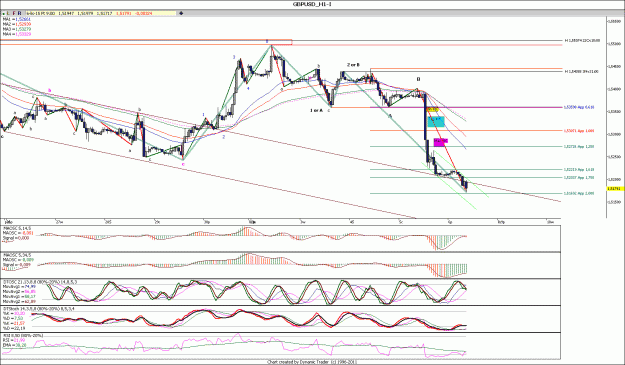Click the DTOSC 21,13,8,8 indicator title
The image size is (625, 365).
point(40,282)
